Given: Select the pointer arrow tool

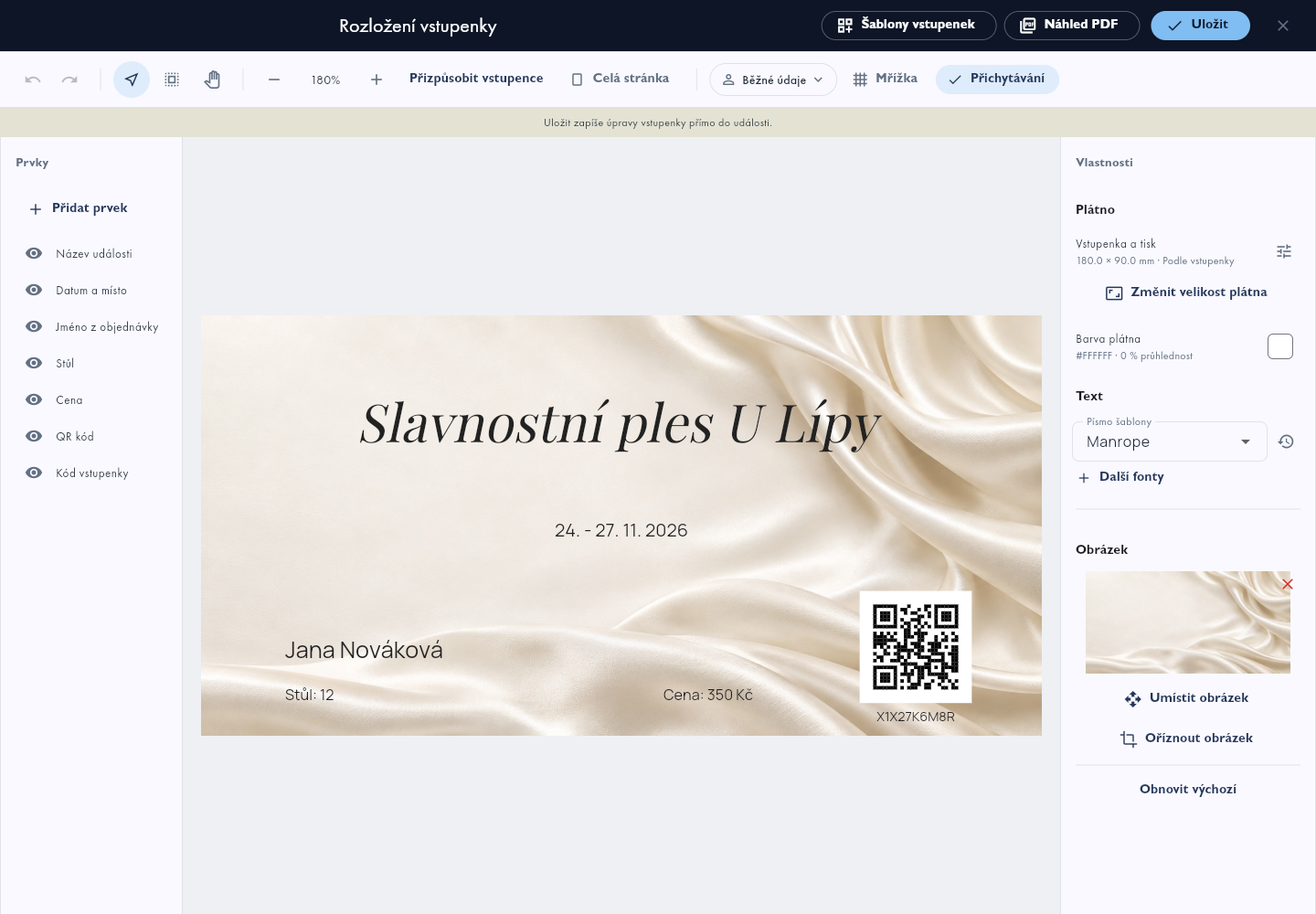Looking at the screenshot, I should (132, 80).
